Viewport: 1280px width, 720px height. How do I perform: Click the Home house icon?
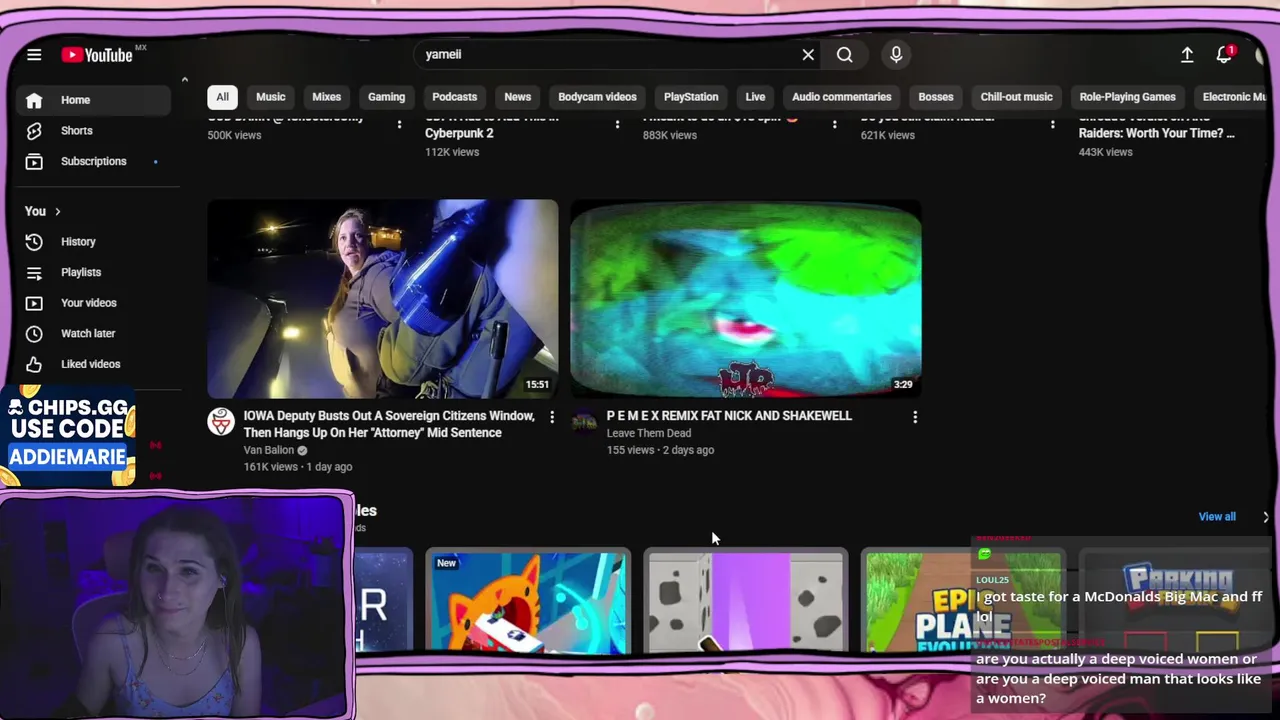pos(34,100)
